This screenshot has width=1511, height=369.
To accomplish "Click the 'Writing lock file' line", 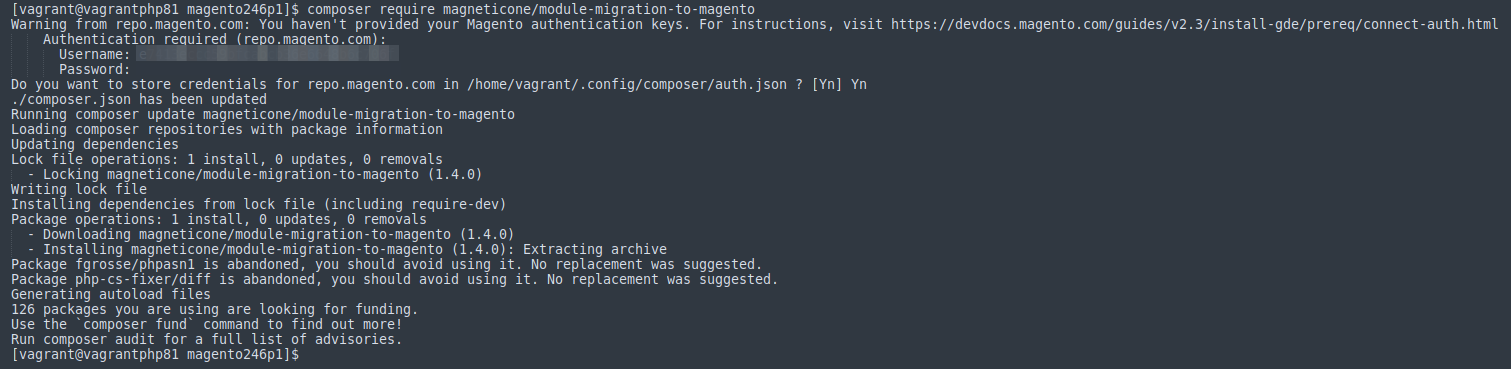I will click(78, 189).
